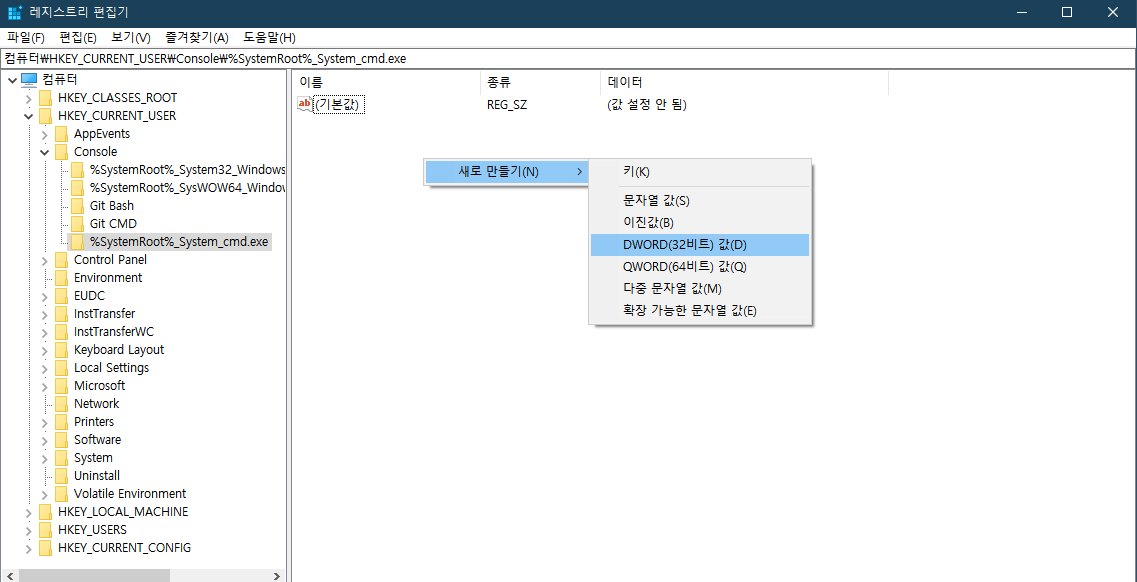Select the Local Settings key
Image resolution: width=1137 pixels, height=582 pixels.
[x=112, y=367]
